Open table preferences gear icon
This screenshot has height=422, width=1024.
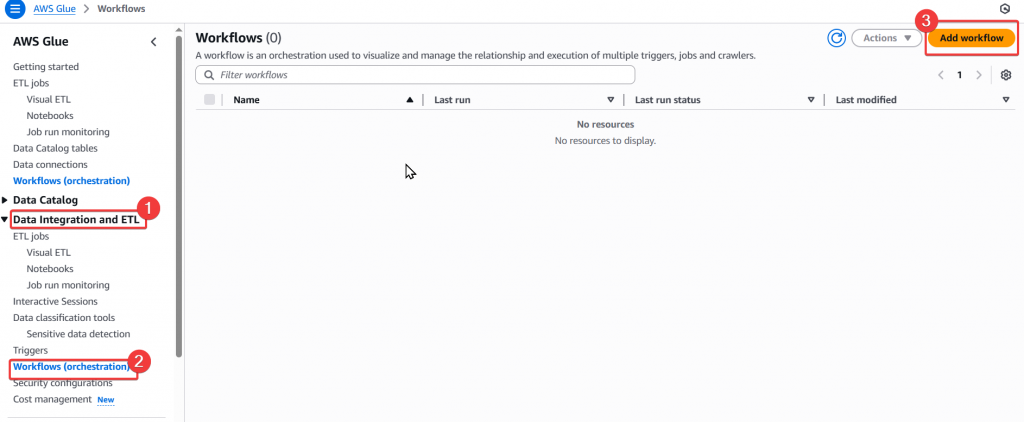point(1006,75)
